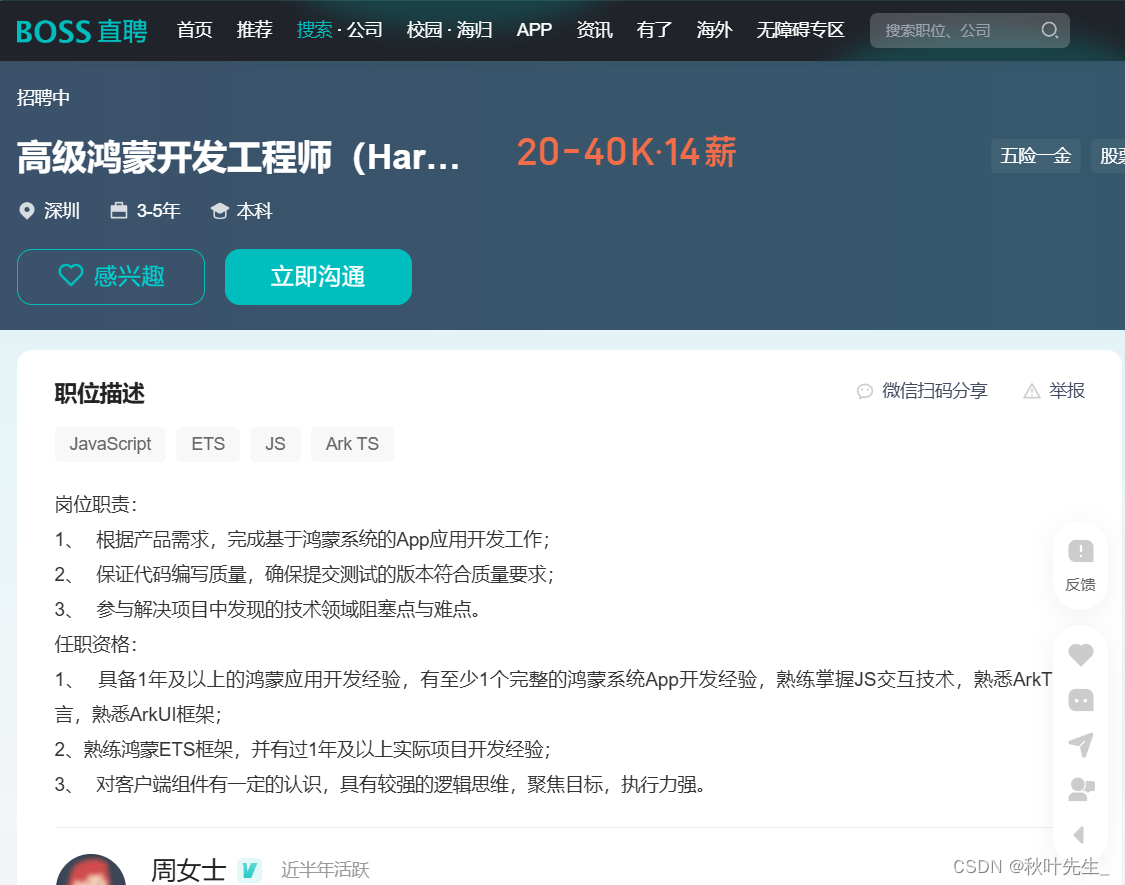Screen dimensions: 1125x885
Task: Click the graduation cap education icon
Action: pyautogui.click(x=220, y=211)
